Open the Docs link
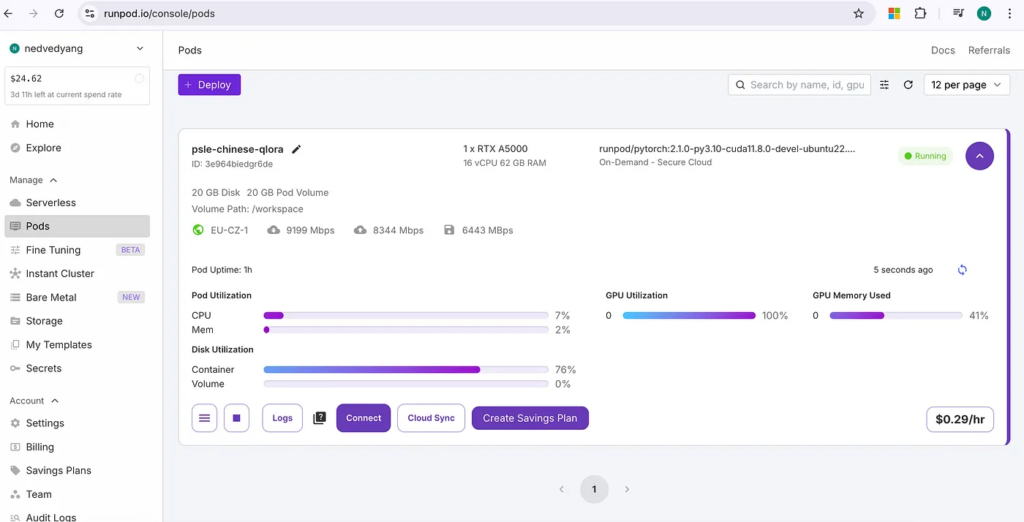The image size is (1024, 522). point(943,50)
